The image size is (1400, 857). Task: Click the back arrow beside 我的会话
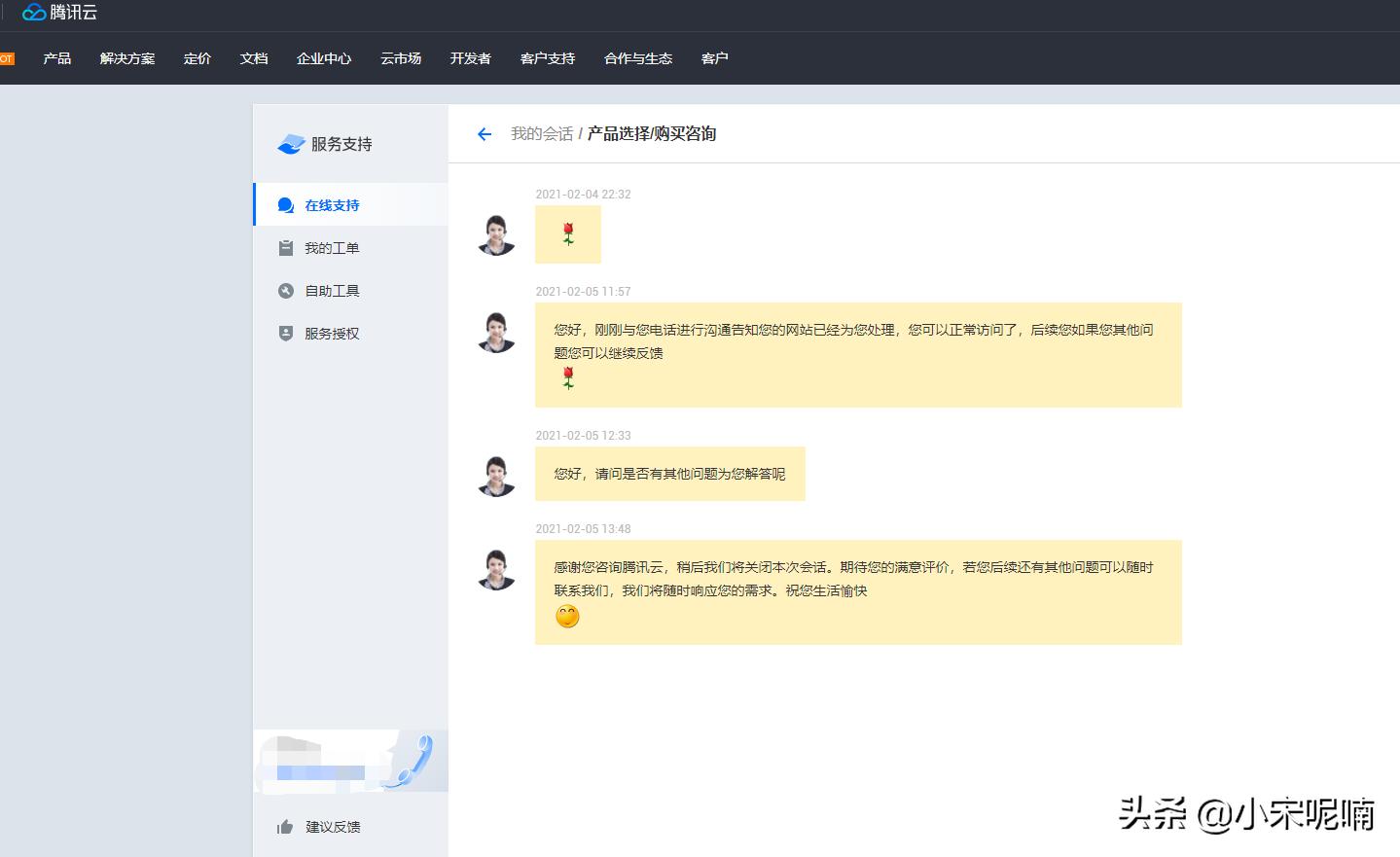coord(484,133)
